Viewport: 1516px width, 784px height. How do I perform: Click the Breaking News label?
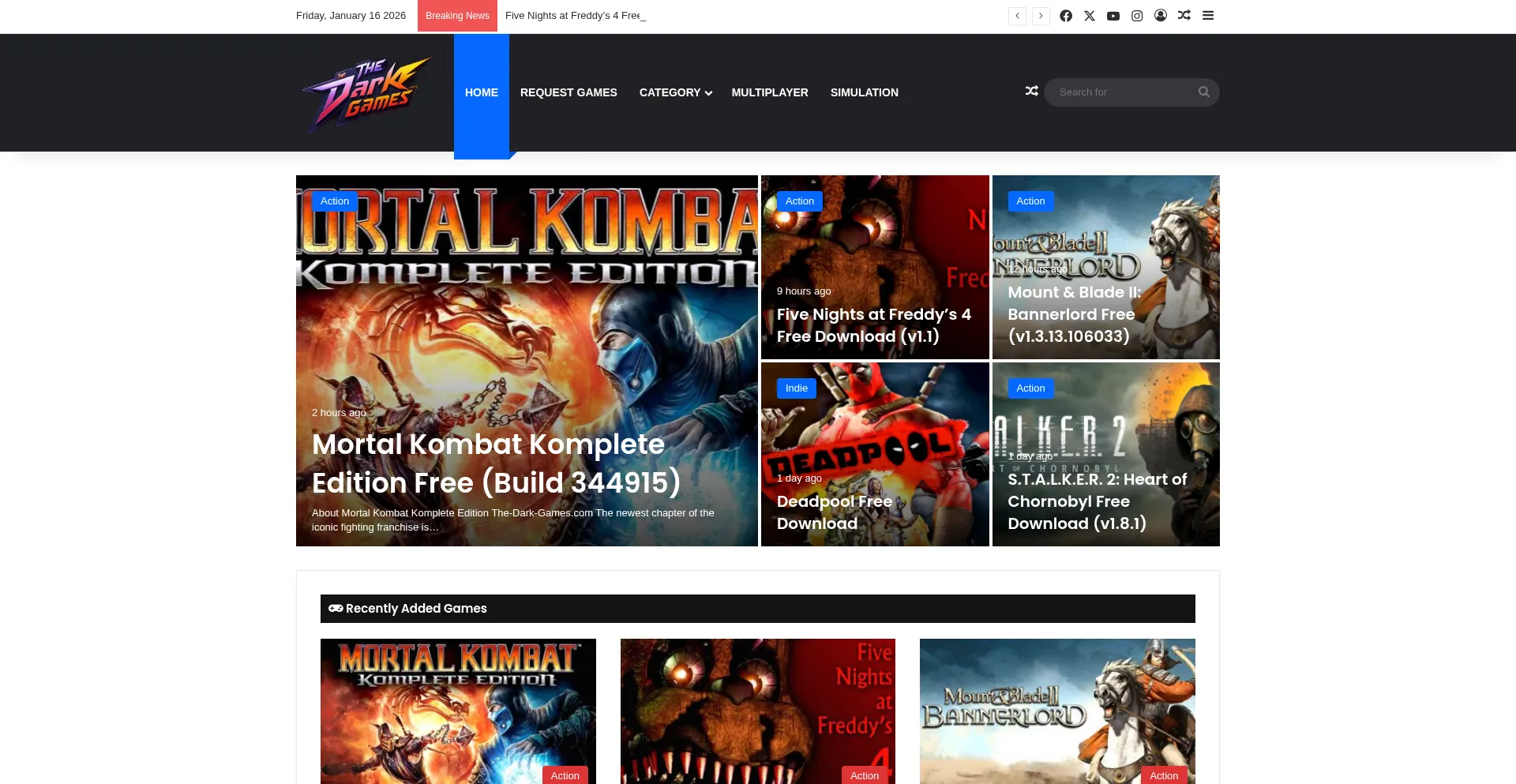(x=457, y=16)
